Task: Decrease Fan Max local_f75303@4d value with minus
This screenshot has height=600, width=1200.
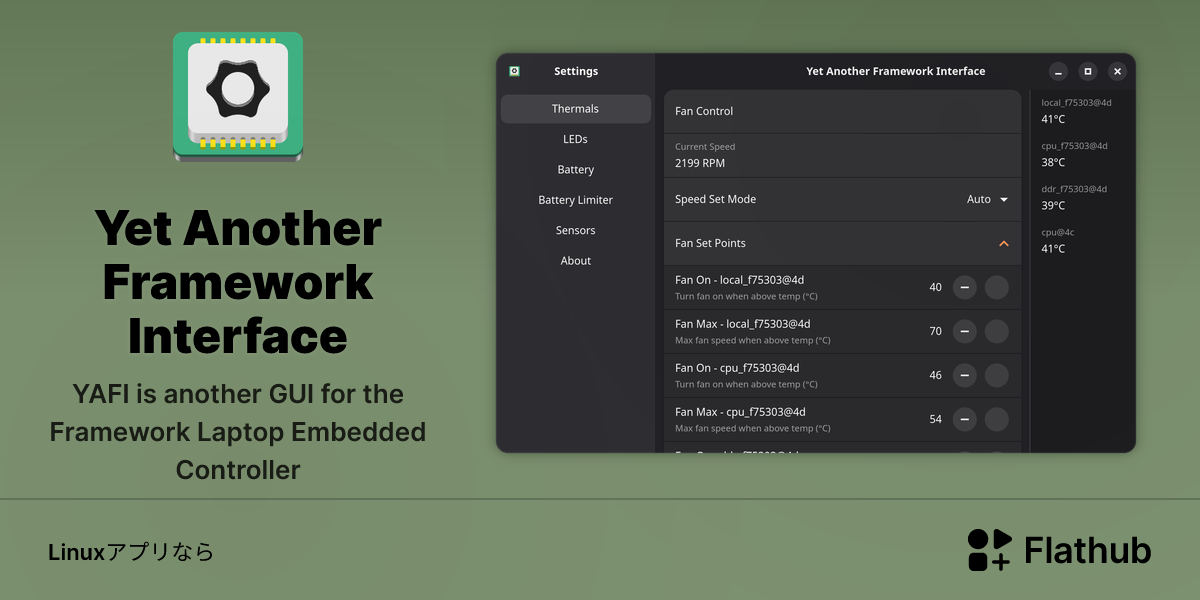Action: pyautogui.click(x=964, y=332)
